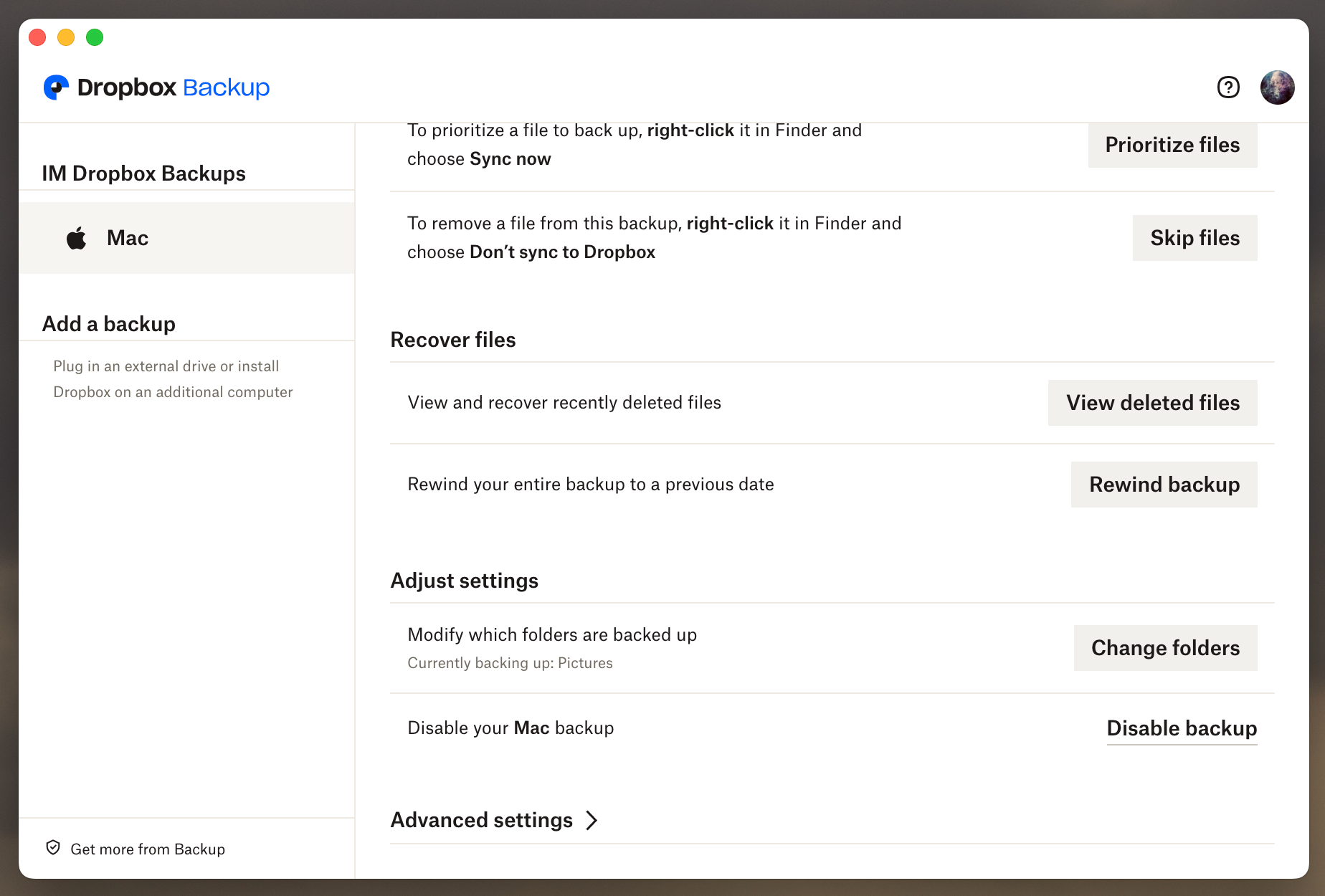1325x896 pixels.
Task: Open Get more from Backup link
Action: tap(148, 849)
